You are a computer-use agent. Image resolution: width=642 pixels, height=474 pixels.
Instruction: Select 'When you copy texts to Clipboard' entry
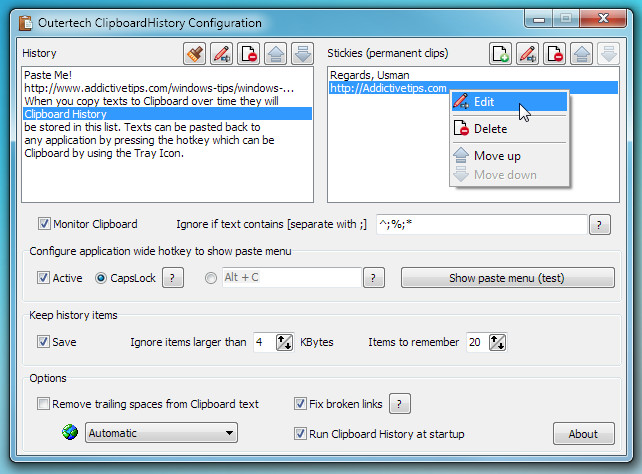(x=167, y=101)
